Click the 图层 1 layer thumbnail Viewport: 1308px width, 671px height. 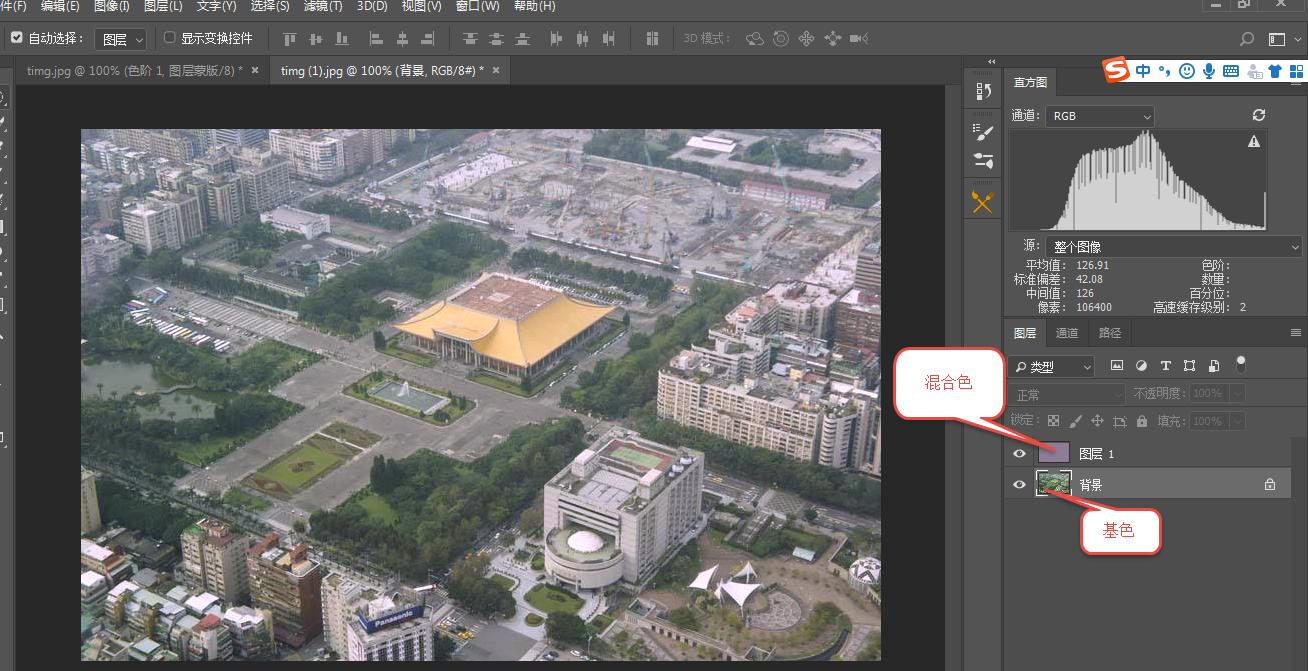pos(1054,453)
